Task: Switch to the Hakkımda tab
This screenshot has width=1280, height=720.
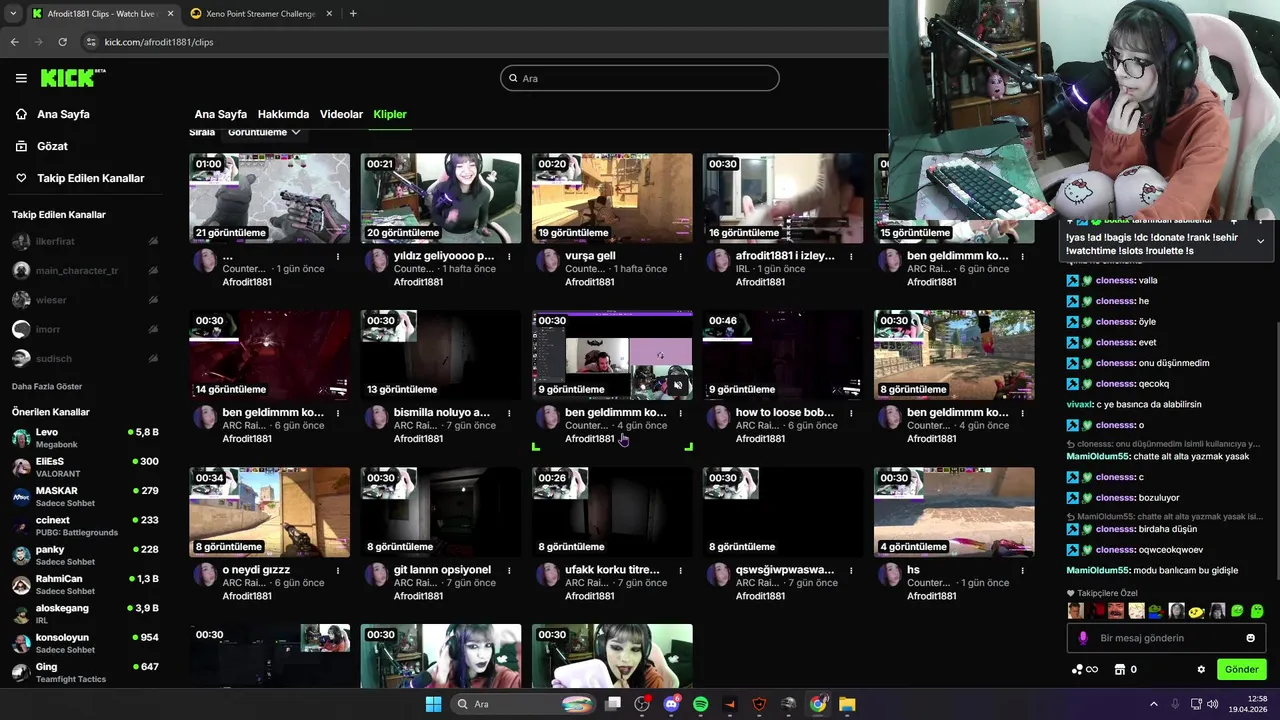Action: [283, 114]
